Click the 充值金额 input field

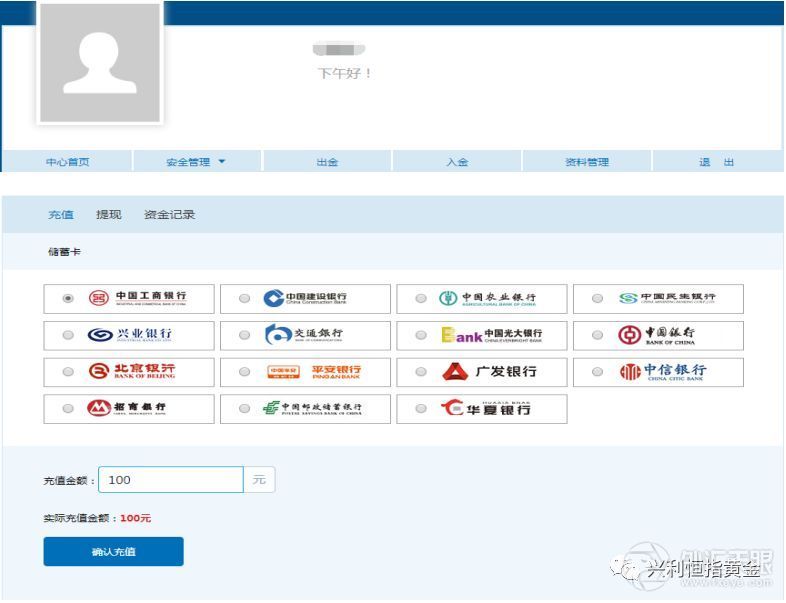[x=171, y=480]
